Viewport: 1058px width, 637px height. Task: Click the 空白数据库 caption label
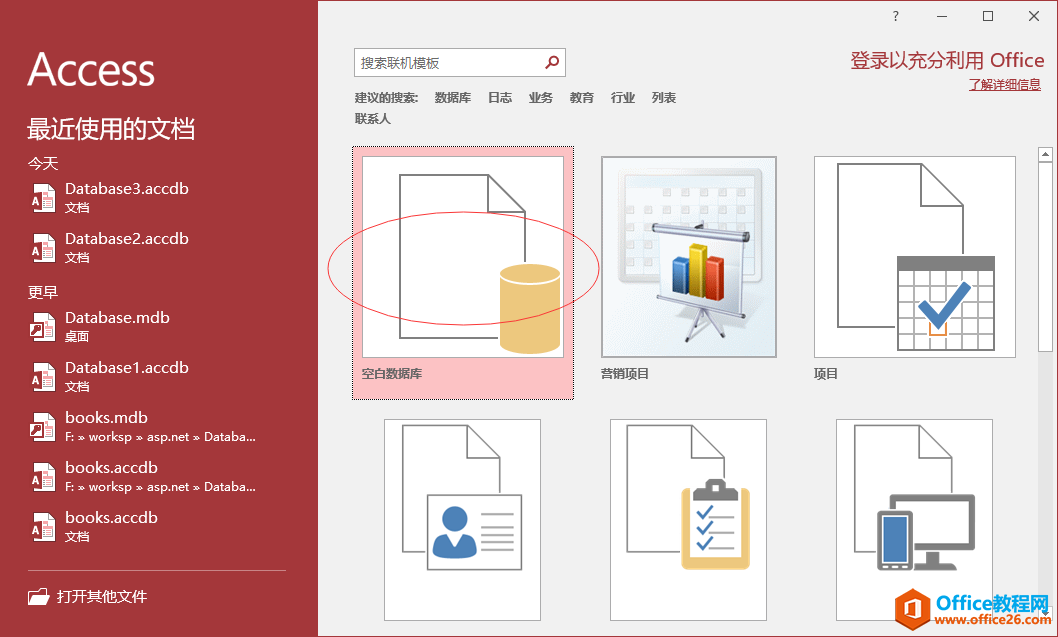392,374
